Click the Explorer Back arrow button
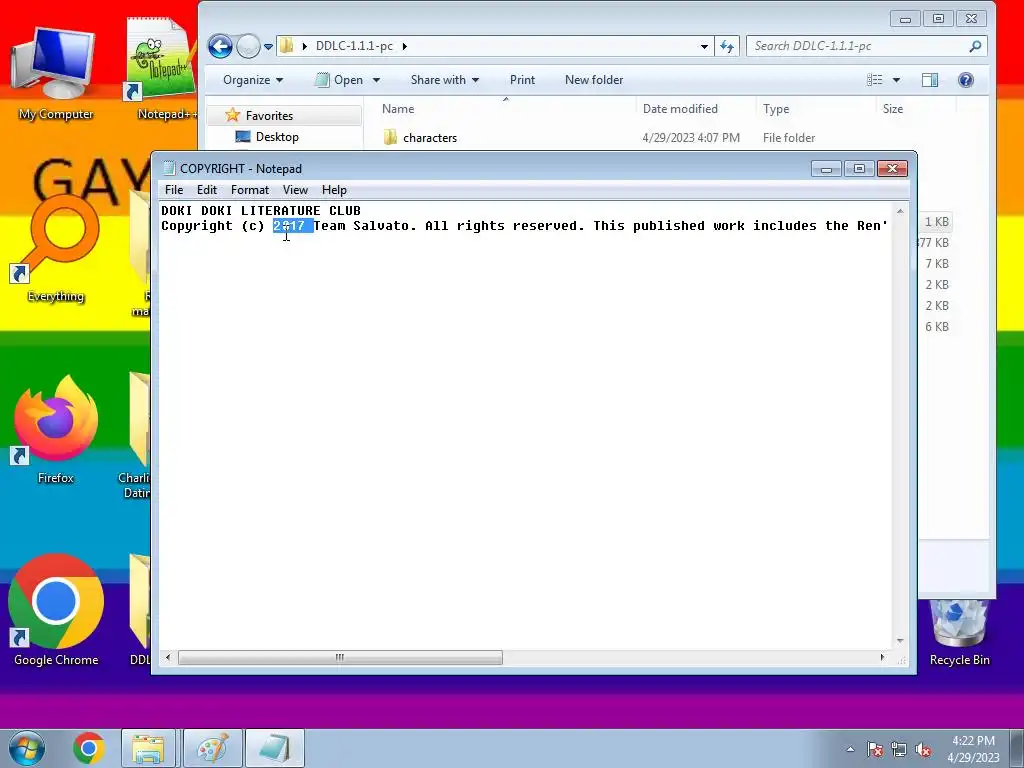The image size is (1024, 768). (220, 46)
